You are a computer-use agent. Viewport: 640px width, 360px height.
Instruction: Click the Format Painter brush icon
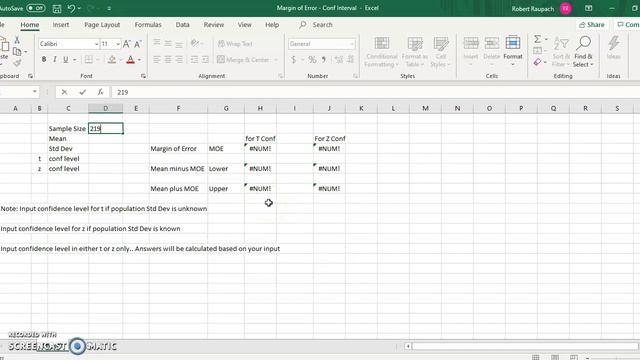[17, 63]
